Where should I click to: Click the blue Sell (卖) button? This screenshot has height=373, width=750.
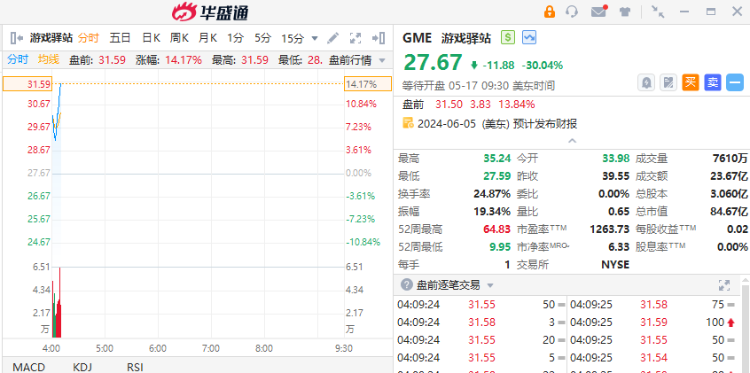[713, 83]
